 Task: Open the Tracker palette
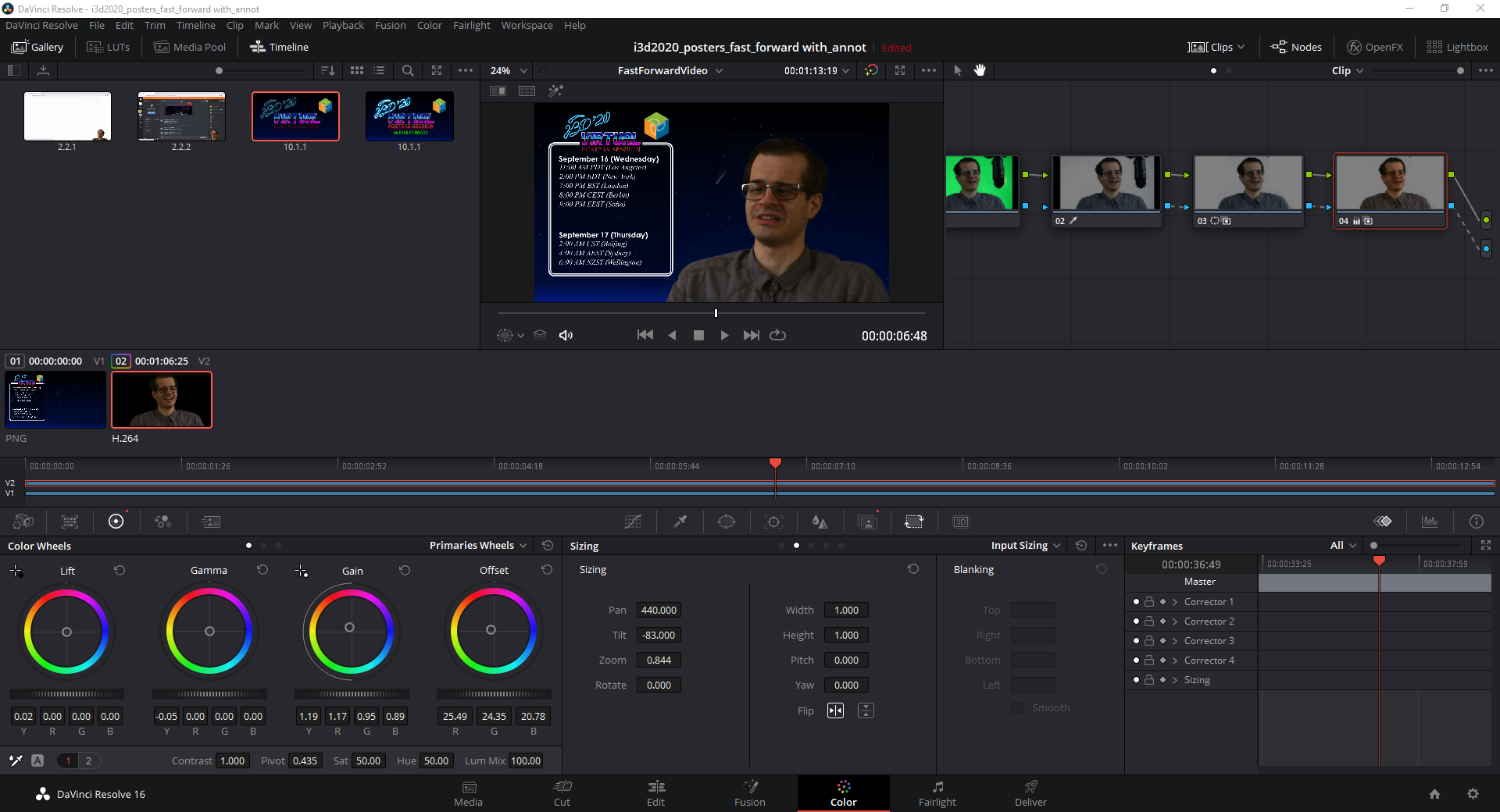773,522
